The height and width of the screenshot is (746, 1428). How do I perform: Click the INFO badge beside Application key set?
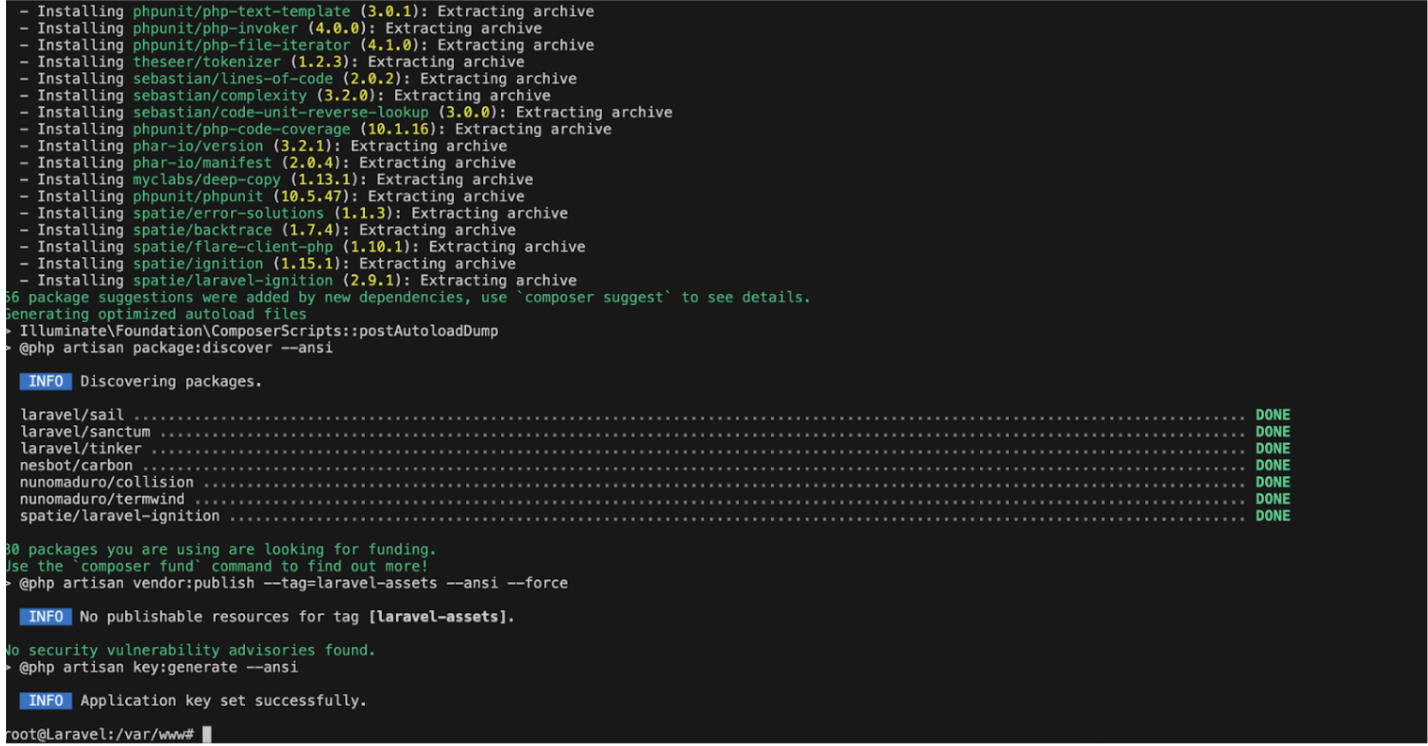[45, 700]
